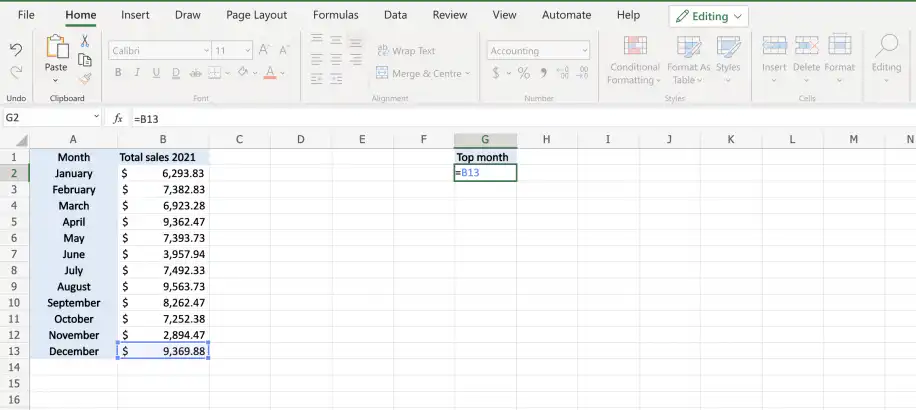Open Conditional Formatting
This screenshot has height=410, width=916.
(x=634, y=60)
